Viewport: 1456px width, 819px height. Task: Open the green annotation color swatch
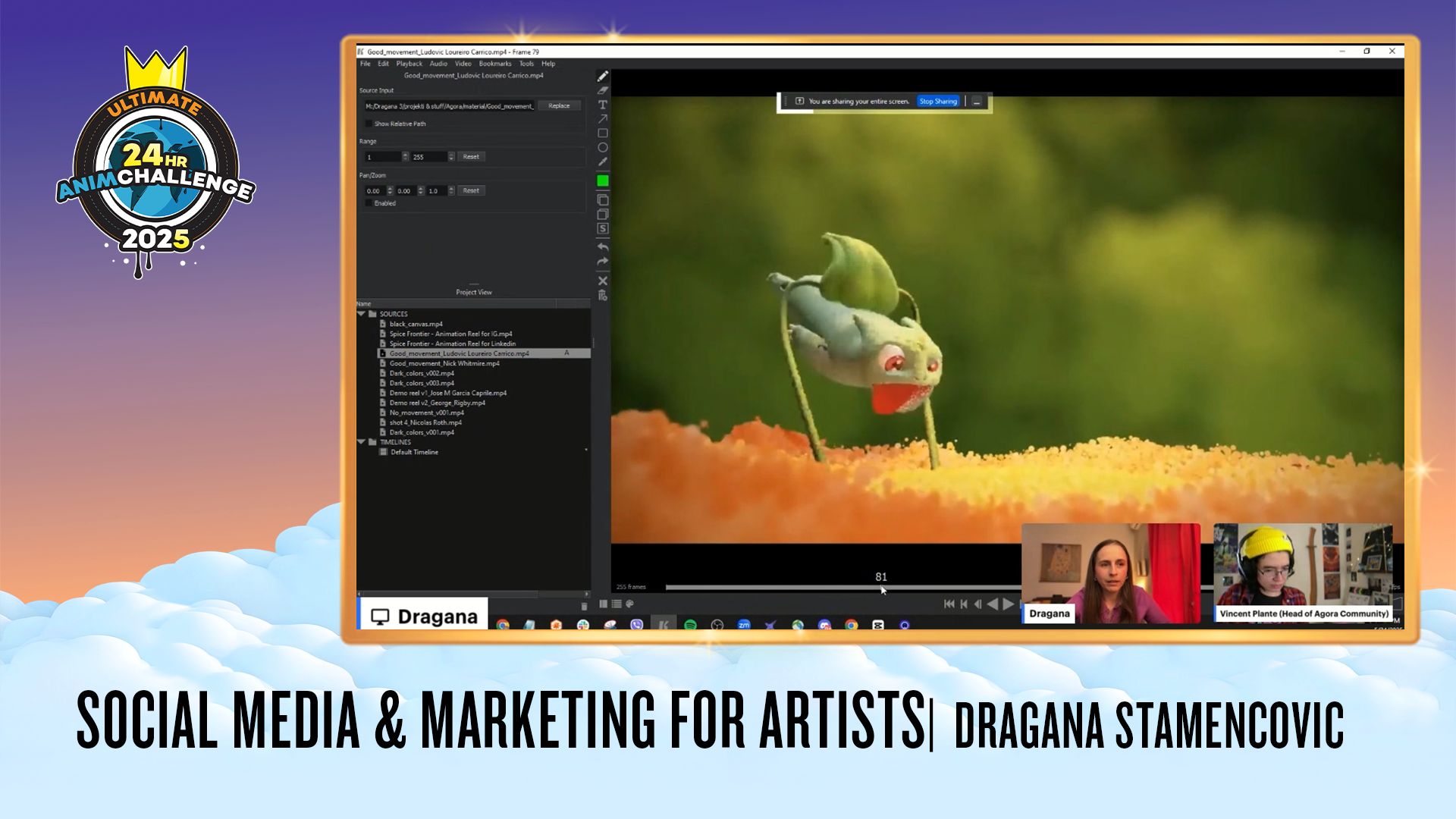[603, 180]
